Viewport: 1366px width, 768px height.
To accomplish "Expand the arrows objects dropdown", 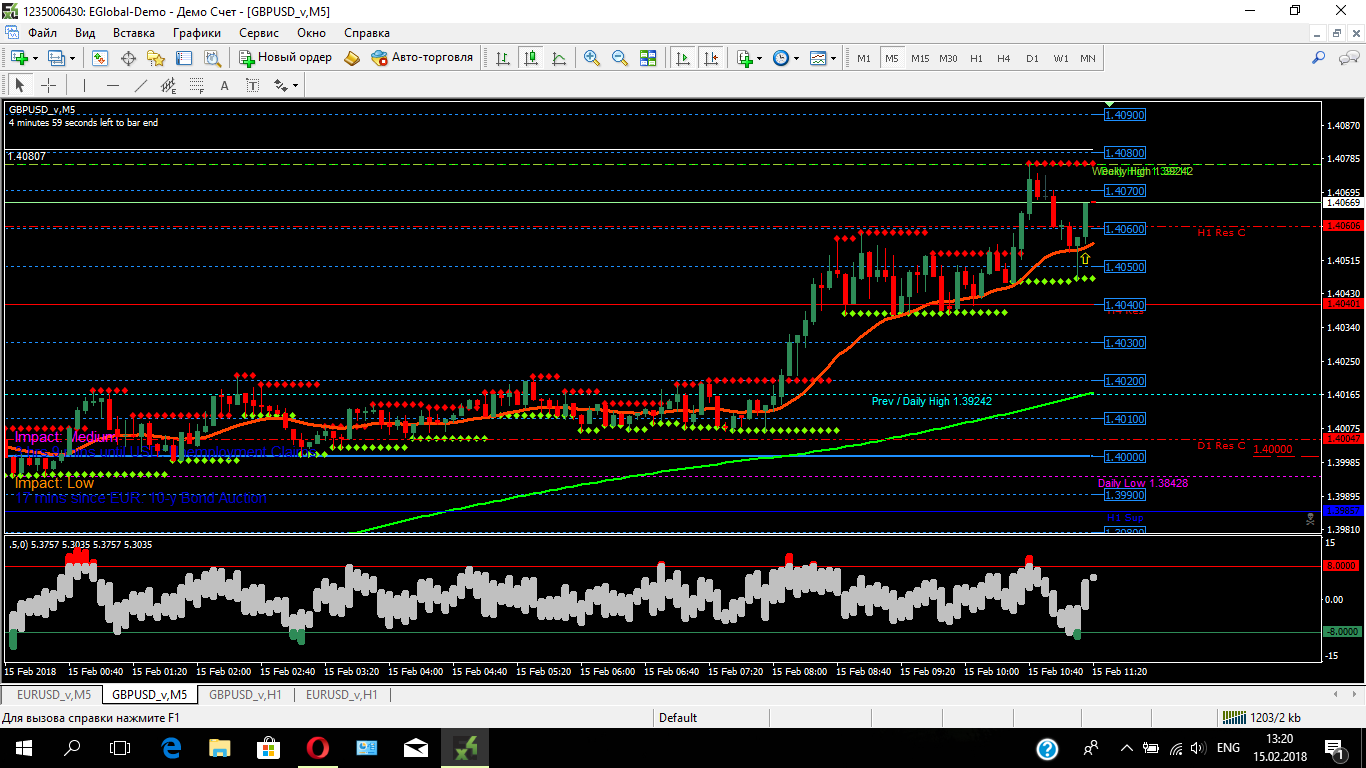I will click(296, 85).
